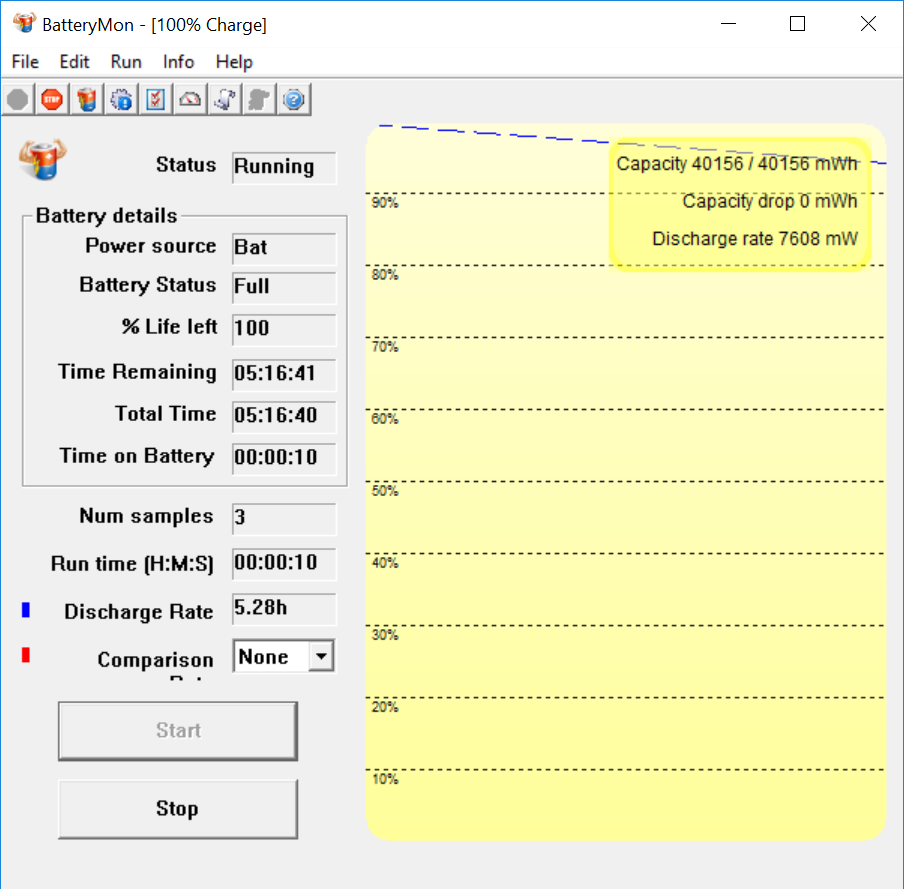Open configuration via gear toolbar icon
Viewport: 904px width, 889px height.
coord(122,100)
